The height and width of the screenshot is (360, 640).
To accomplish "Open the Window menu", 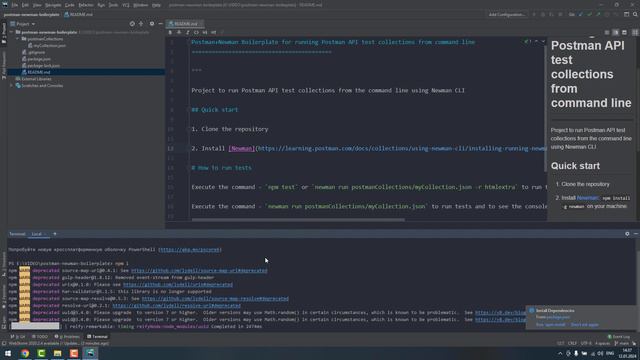I will tap(140, 5).
